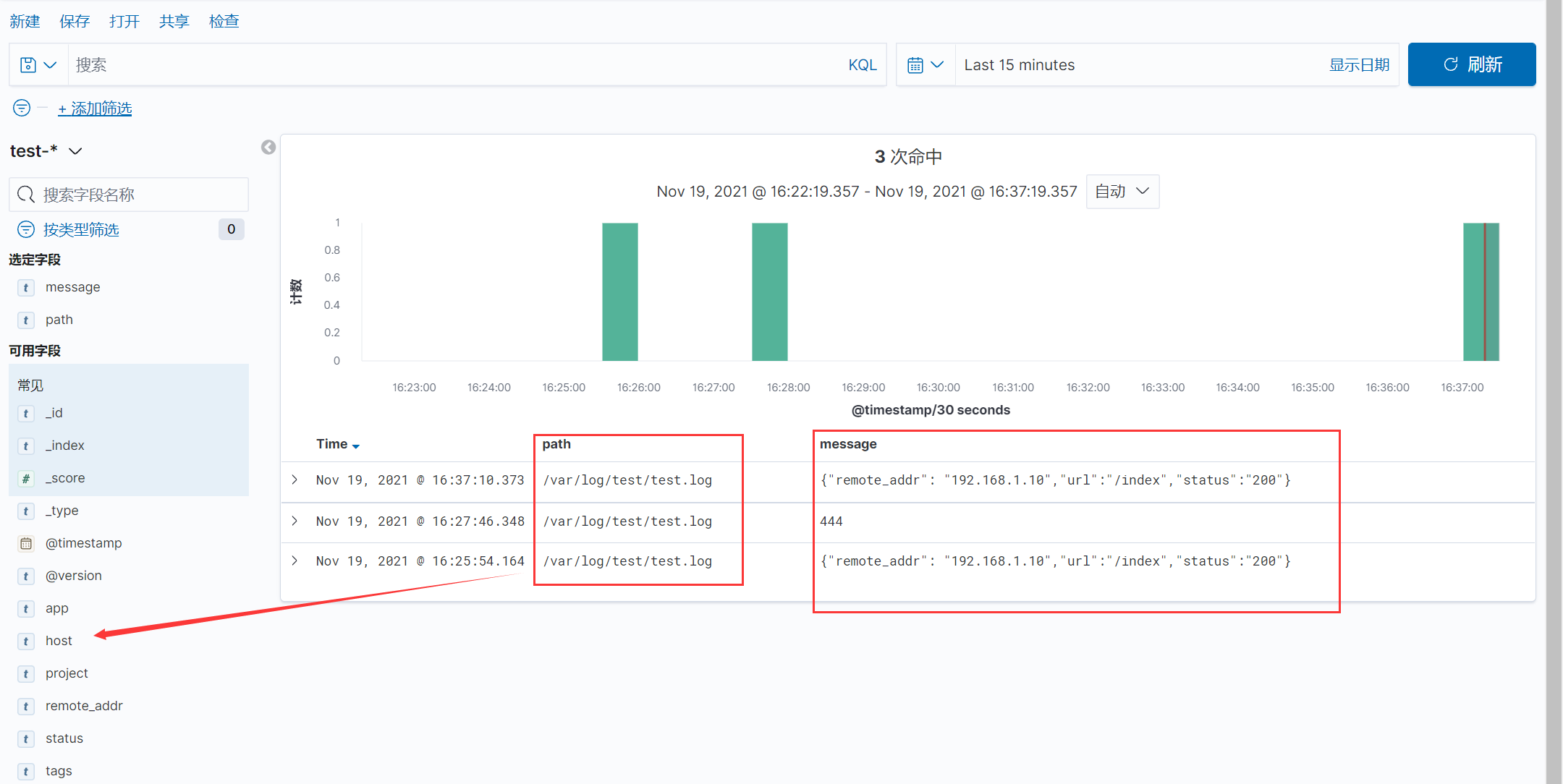The width and height of the screenshot is (1563, 784).
Task: Click the Time column header
Action: [x=331, y=444]
